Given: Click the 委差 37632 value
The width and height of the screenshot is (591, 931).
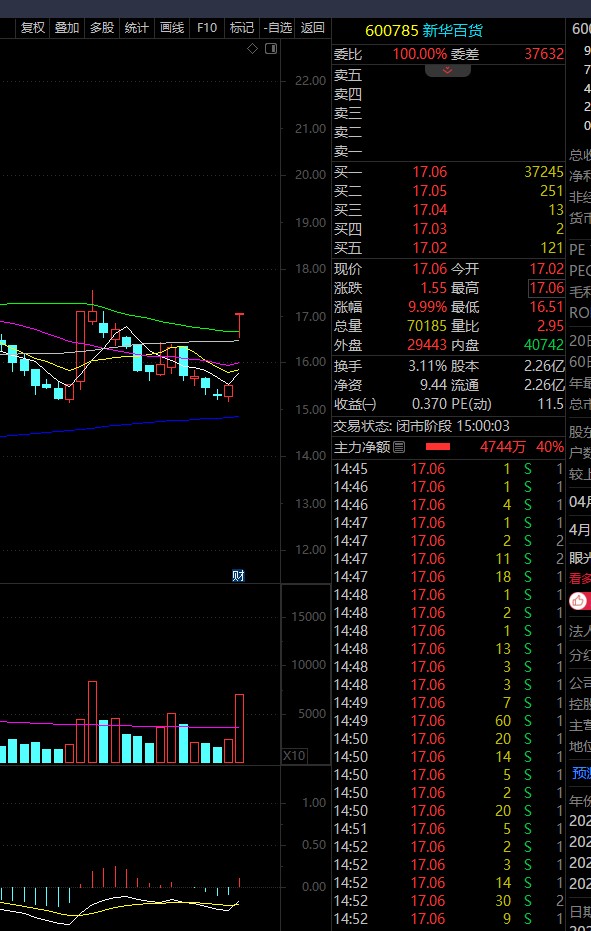Looking at the screenshot, I should 544,54.
